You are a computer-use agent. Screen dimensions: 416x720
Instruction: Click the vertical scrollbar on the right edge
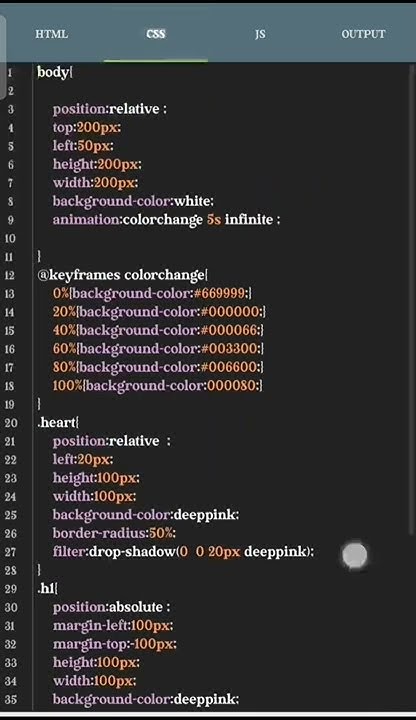411,298
